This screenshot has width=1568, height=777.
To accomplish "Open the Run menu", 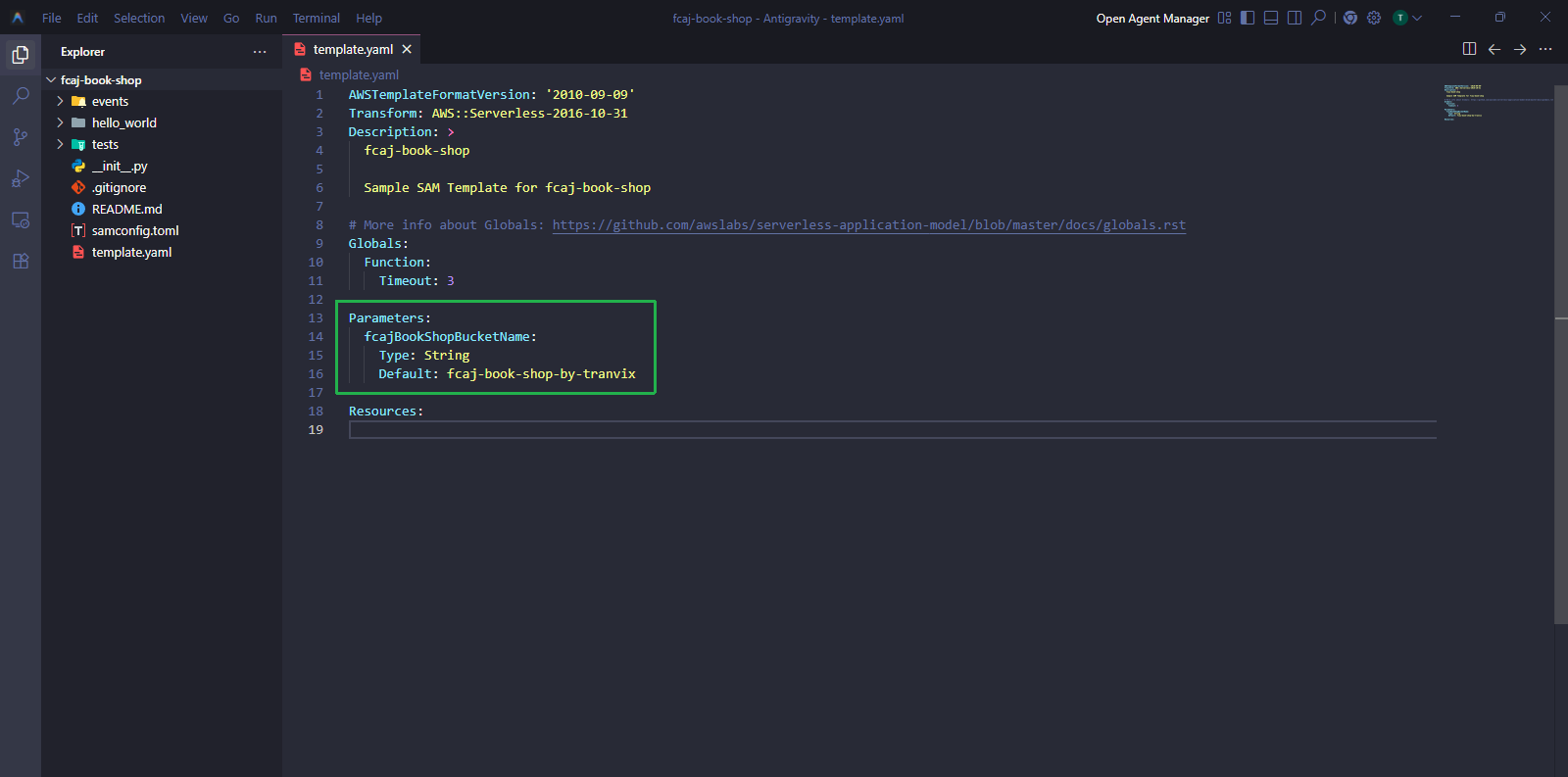I will pyautogui.click(x=266, y=18).
